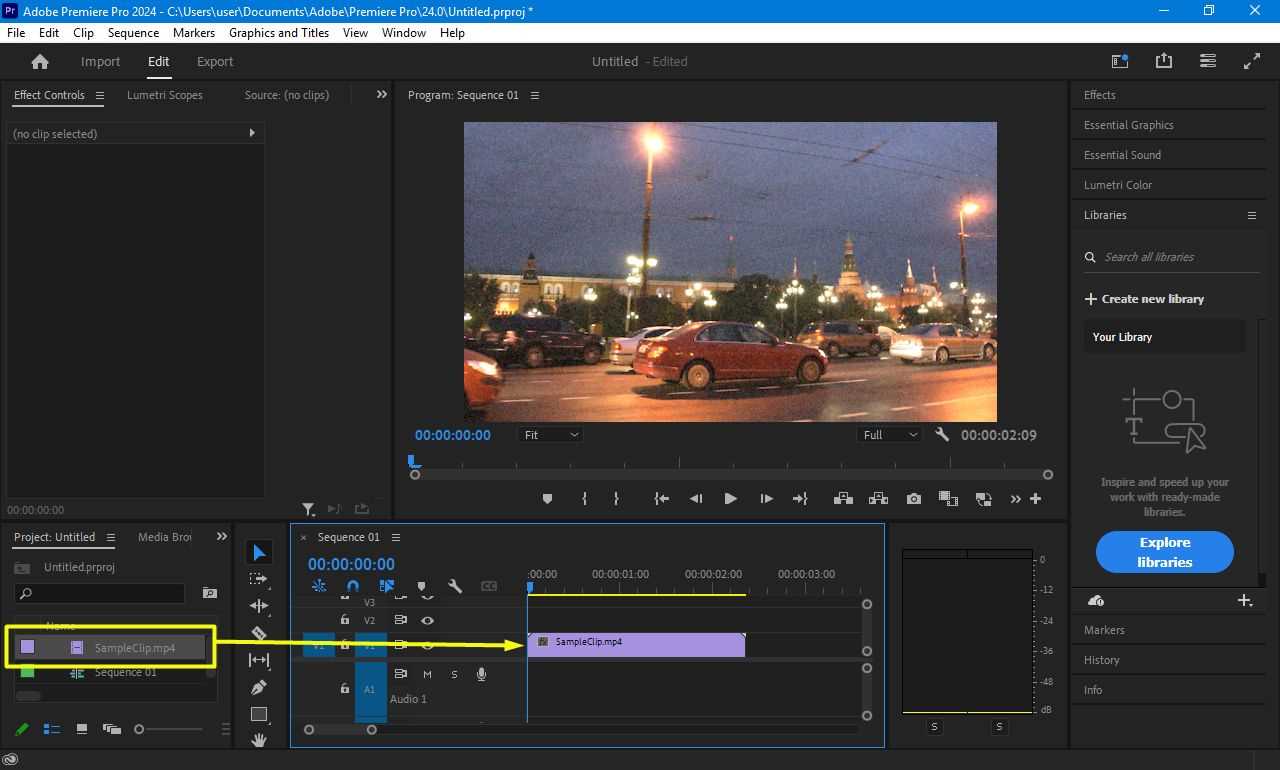Pick the Ripple Edit tool
This screenshot has width=1280, height=770.
[x=259, y=606]
